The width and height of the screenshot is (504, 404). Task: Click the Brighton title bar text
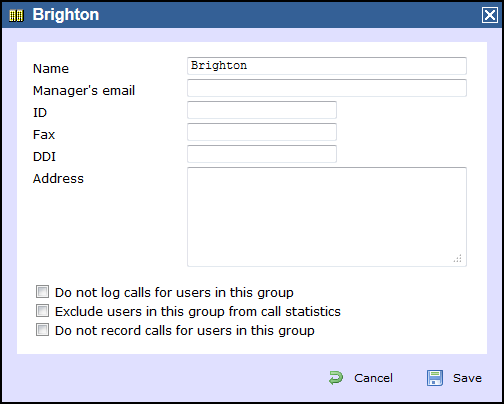tap(66, 15)
